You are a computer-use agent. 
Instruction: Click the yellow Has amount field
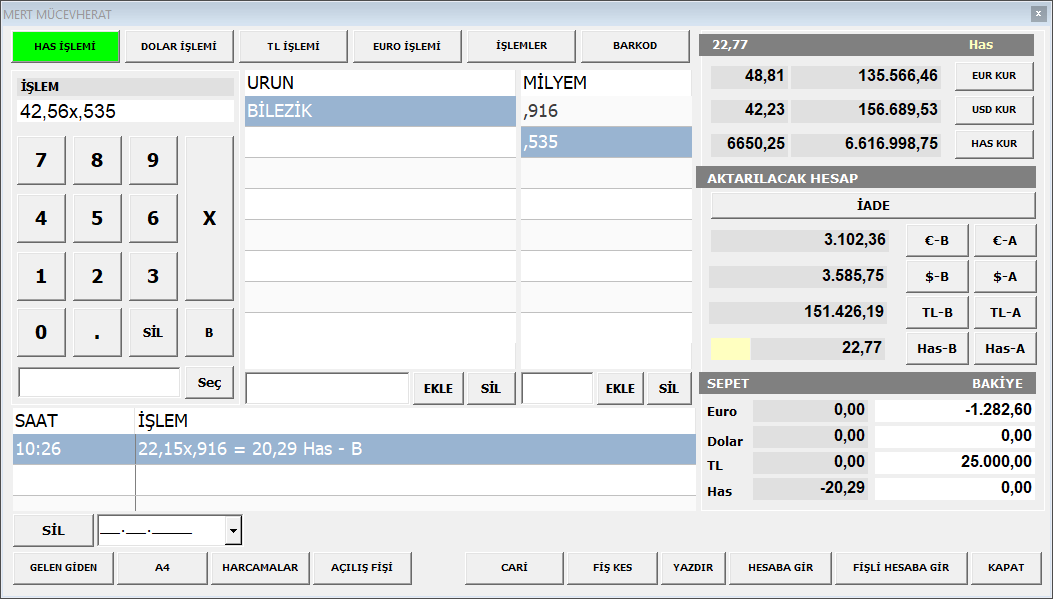point(729,348)
